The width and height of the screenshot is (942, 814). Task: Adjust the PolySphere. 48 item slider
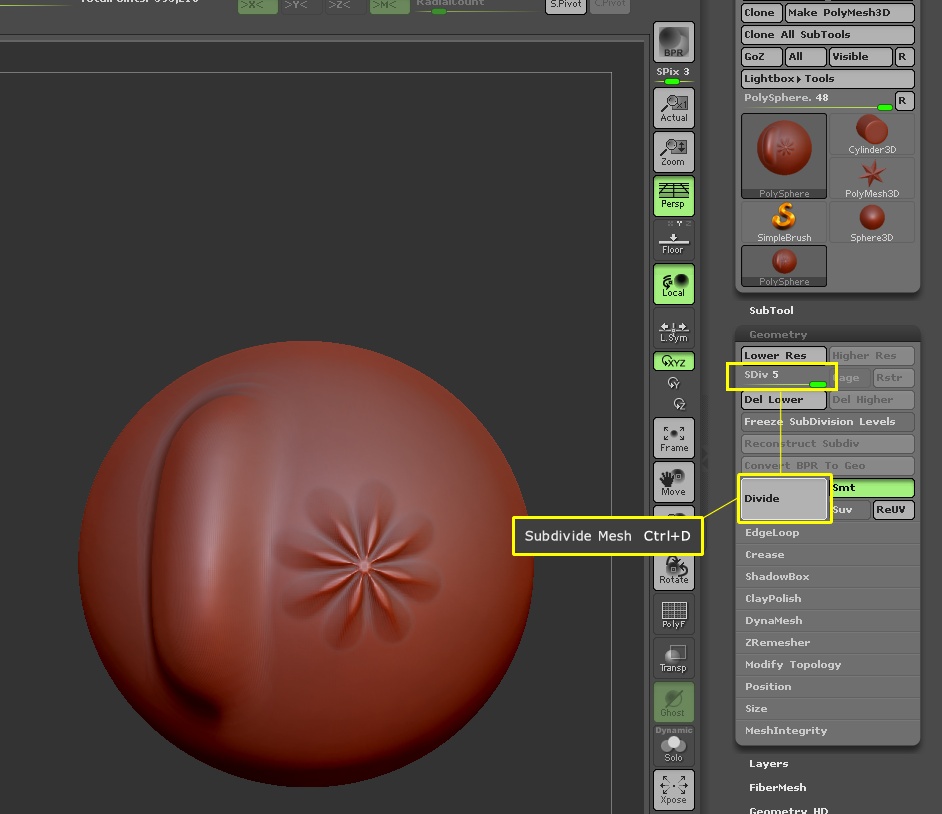(x=817, y=101)
